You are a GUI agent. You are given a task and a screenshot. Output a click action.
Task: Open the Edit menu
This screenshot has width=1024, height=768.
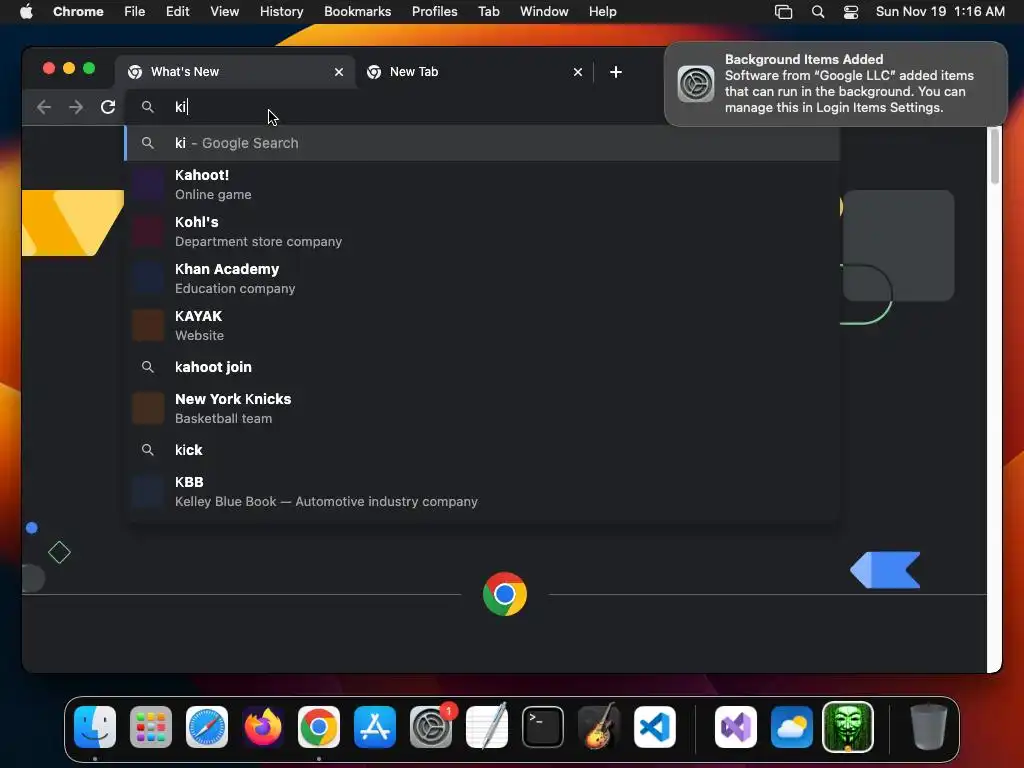tap(177, 12)
